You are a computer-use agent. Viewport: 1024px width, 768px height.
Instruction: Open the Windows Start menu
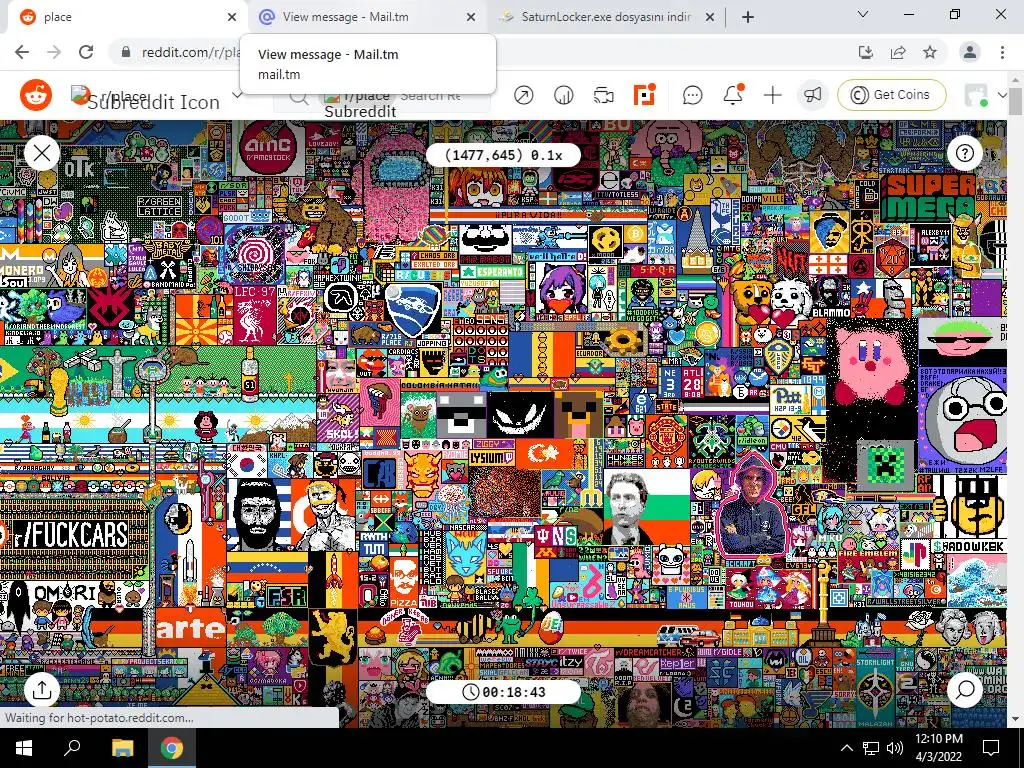(x=24, y=748)
